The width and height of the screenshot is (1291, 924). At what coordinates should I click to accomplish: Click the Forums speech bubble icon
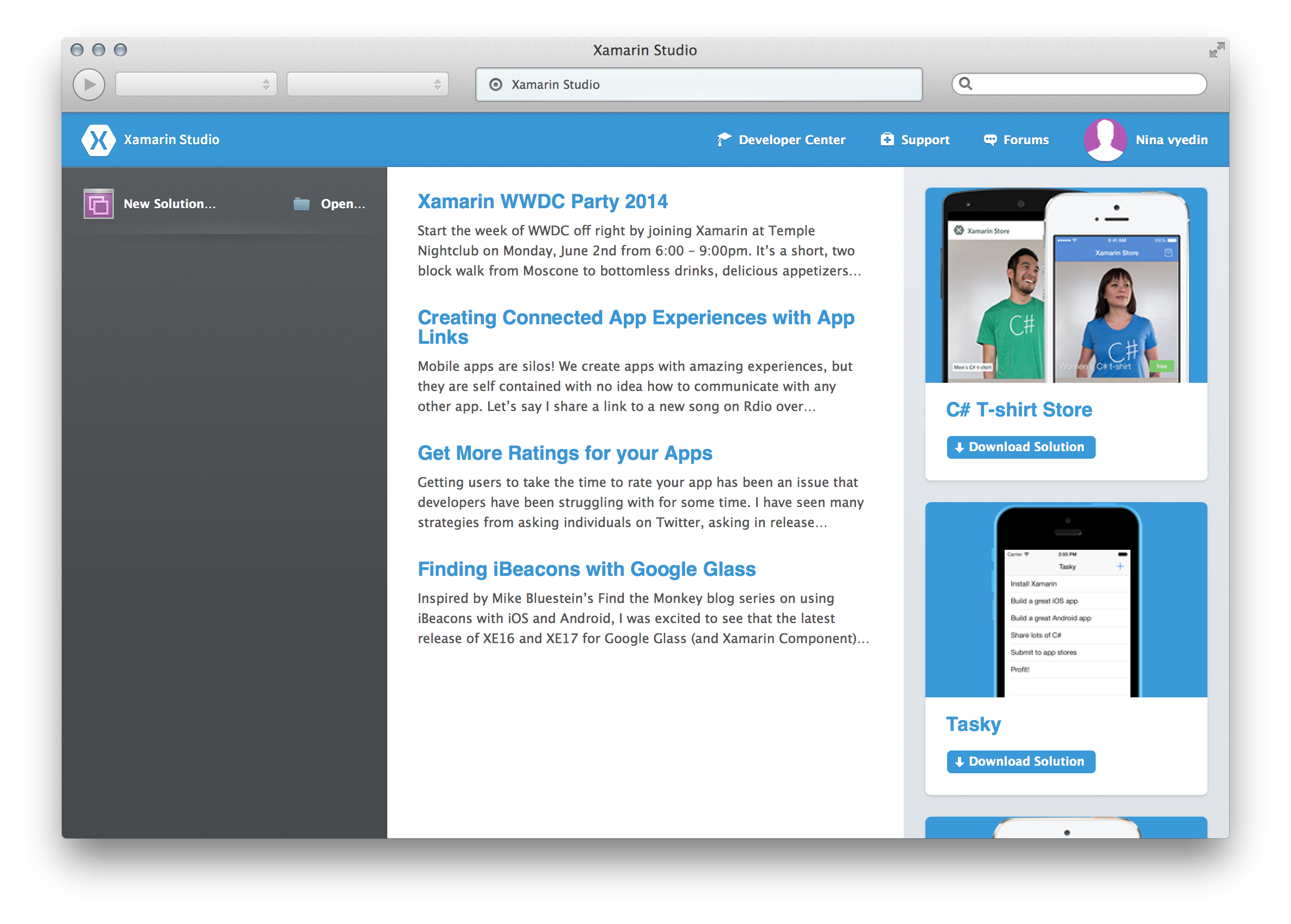point(990,140)
